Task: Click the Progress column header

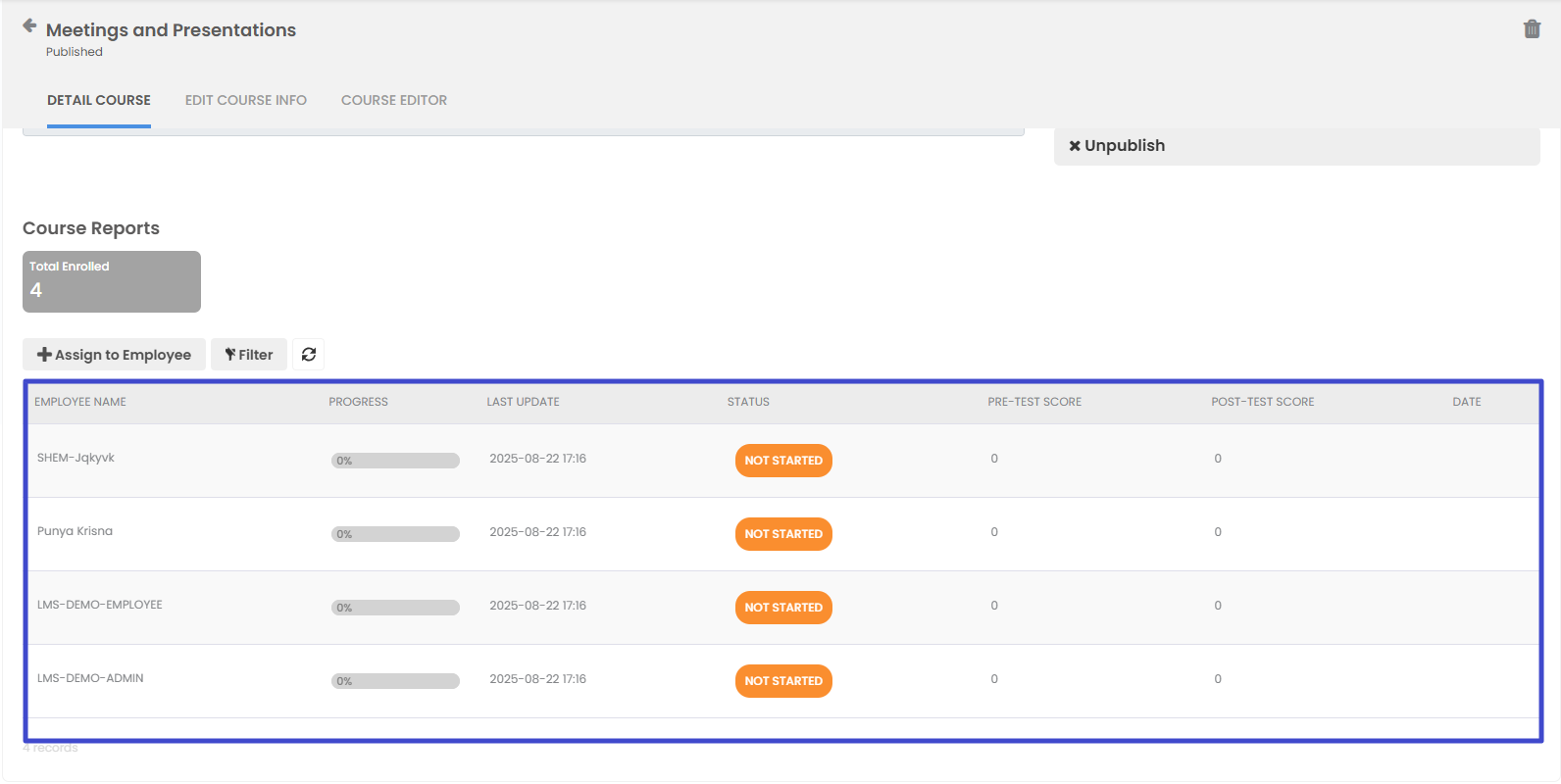Action: 358,402
